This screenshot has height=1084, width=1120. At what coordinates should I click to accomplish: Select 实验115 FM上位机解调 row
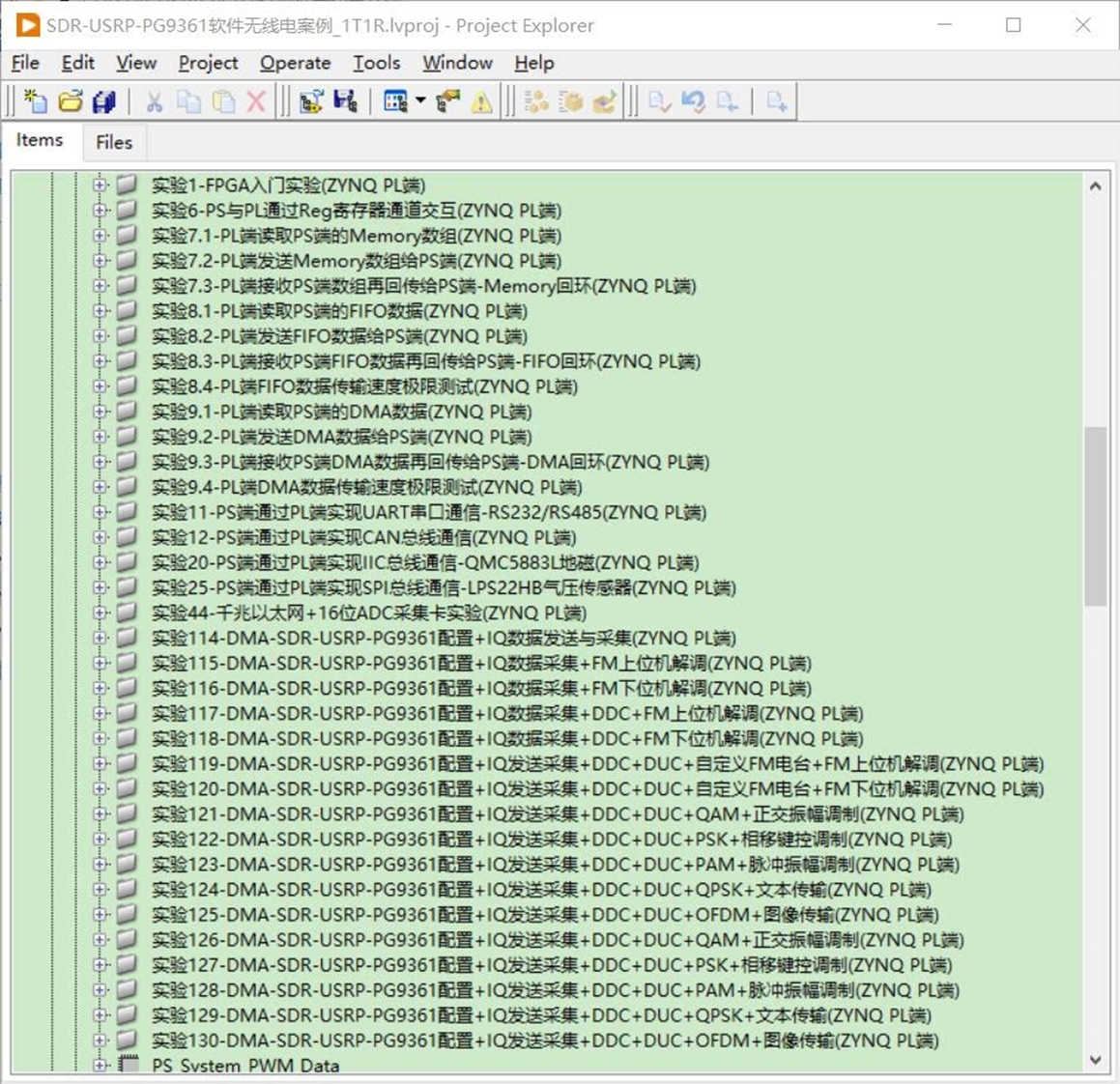coord(481,664)
